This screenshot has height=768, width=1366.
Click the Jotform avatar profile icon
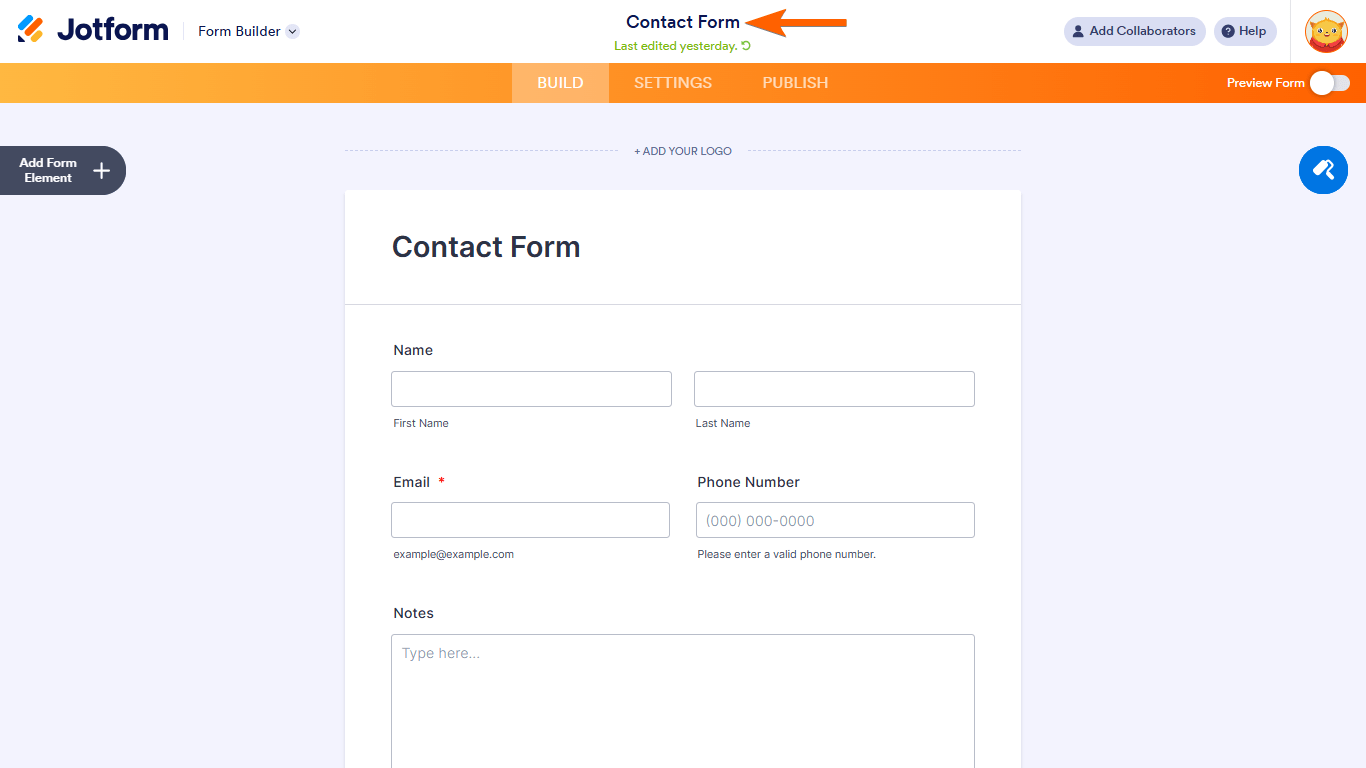pyautogui.click(x=1326, y=31)
